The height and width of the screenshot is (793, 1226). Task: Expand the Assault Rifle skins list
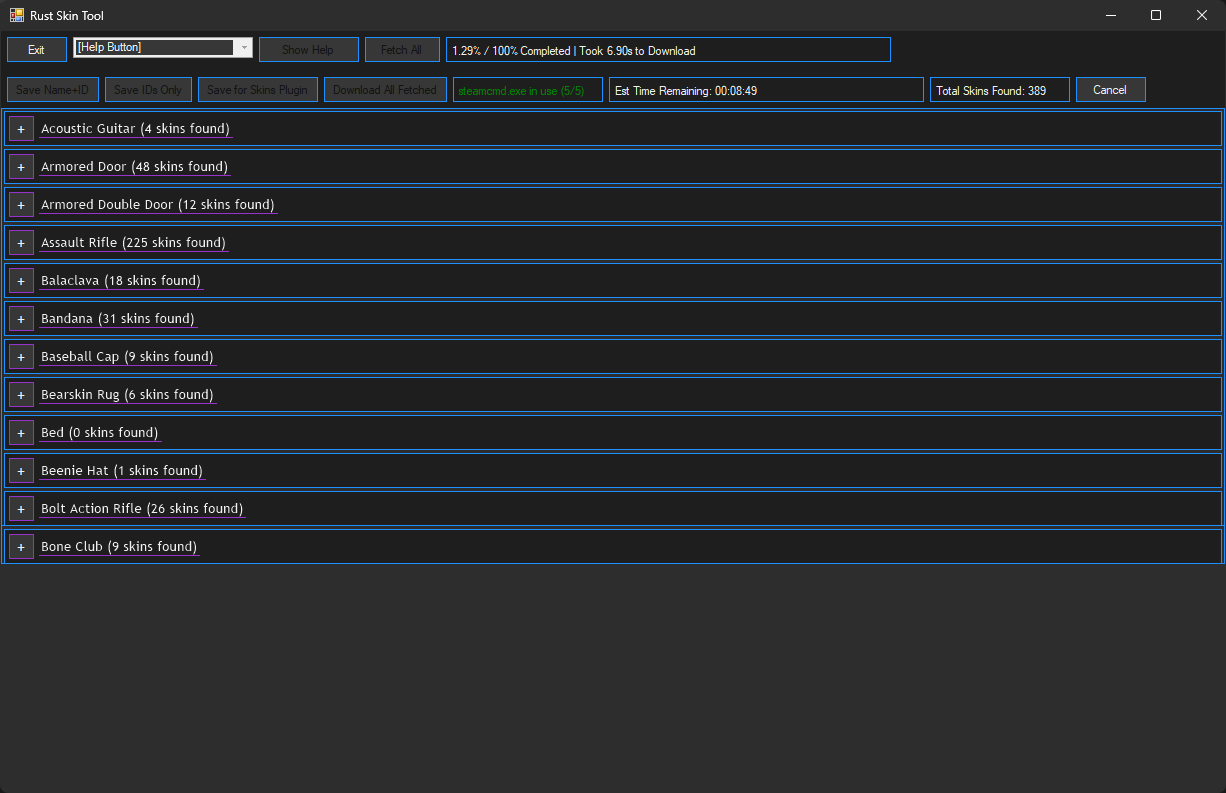(21, 243)
